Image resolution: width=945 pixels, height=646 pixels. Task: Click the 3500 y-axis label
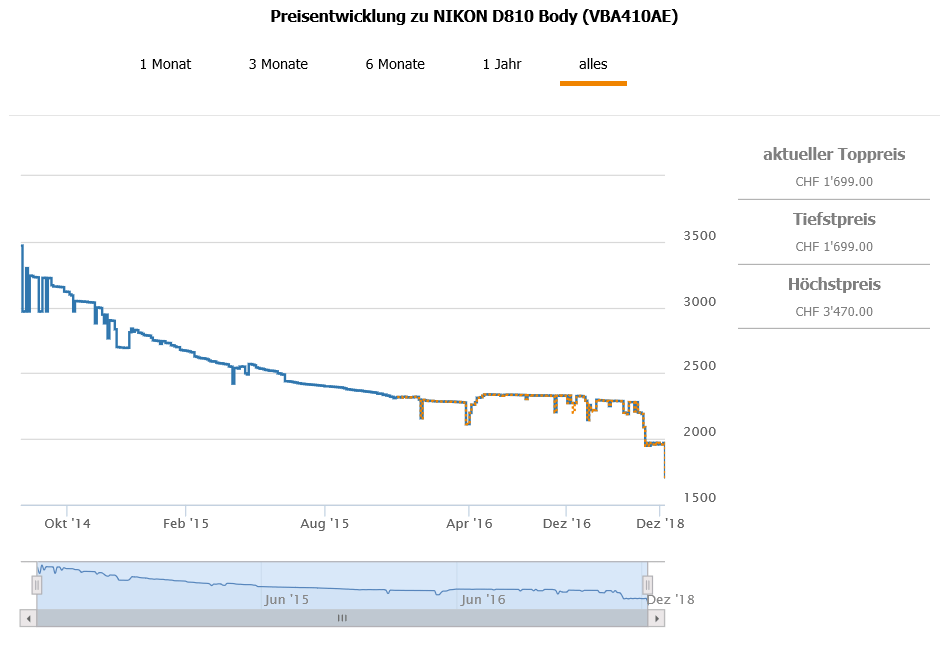(700, 236)
